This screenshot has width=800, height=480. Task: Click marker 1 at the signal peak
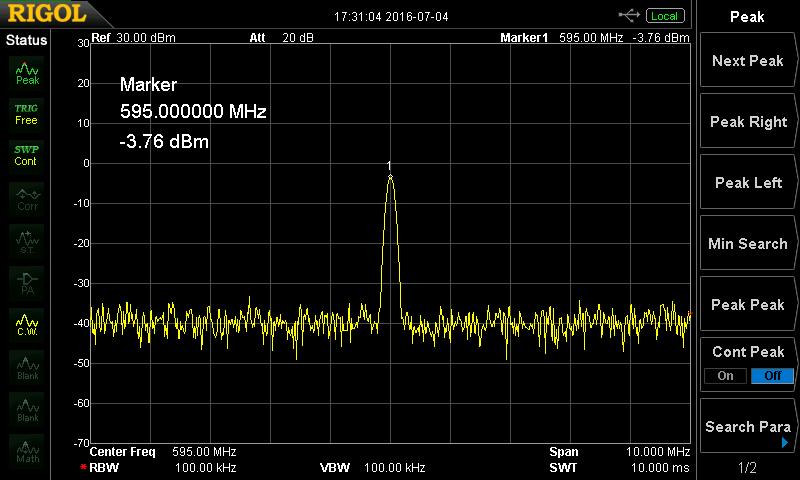click(x=390, y=176)
